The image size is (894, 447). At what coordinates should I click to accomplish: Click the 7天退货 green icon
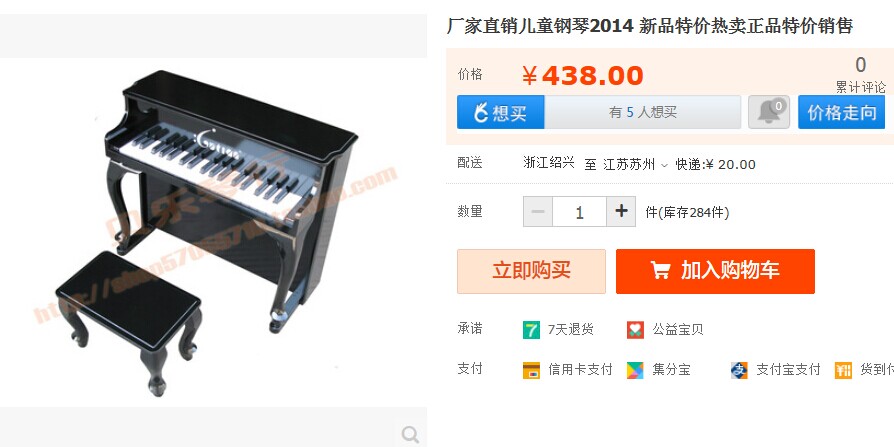coord(531,330)
